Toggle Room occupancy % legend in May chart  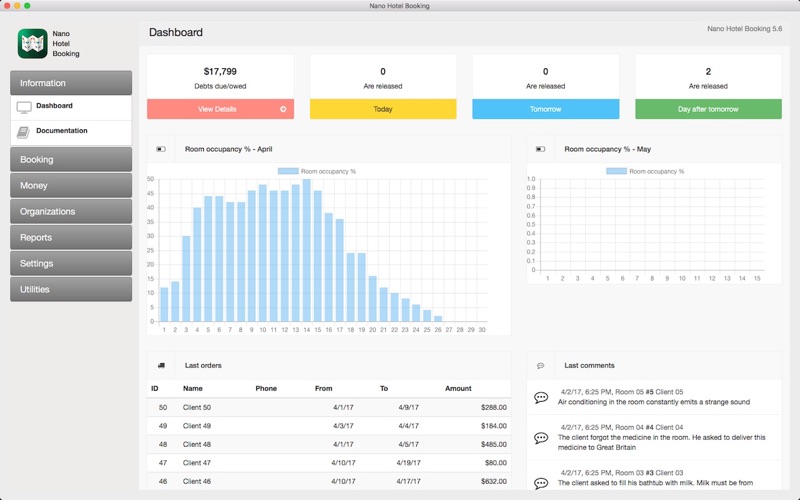coord(645,171)
